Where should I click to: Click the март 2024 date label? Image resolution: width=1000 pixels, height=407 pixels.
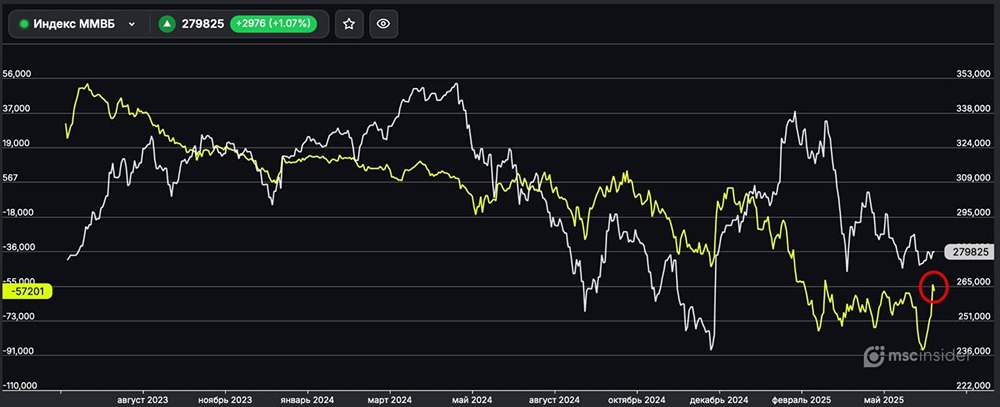pos(390,400)
